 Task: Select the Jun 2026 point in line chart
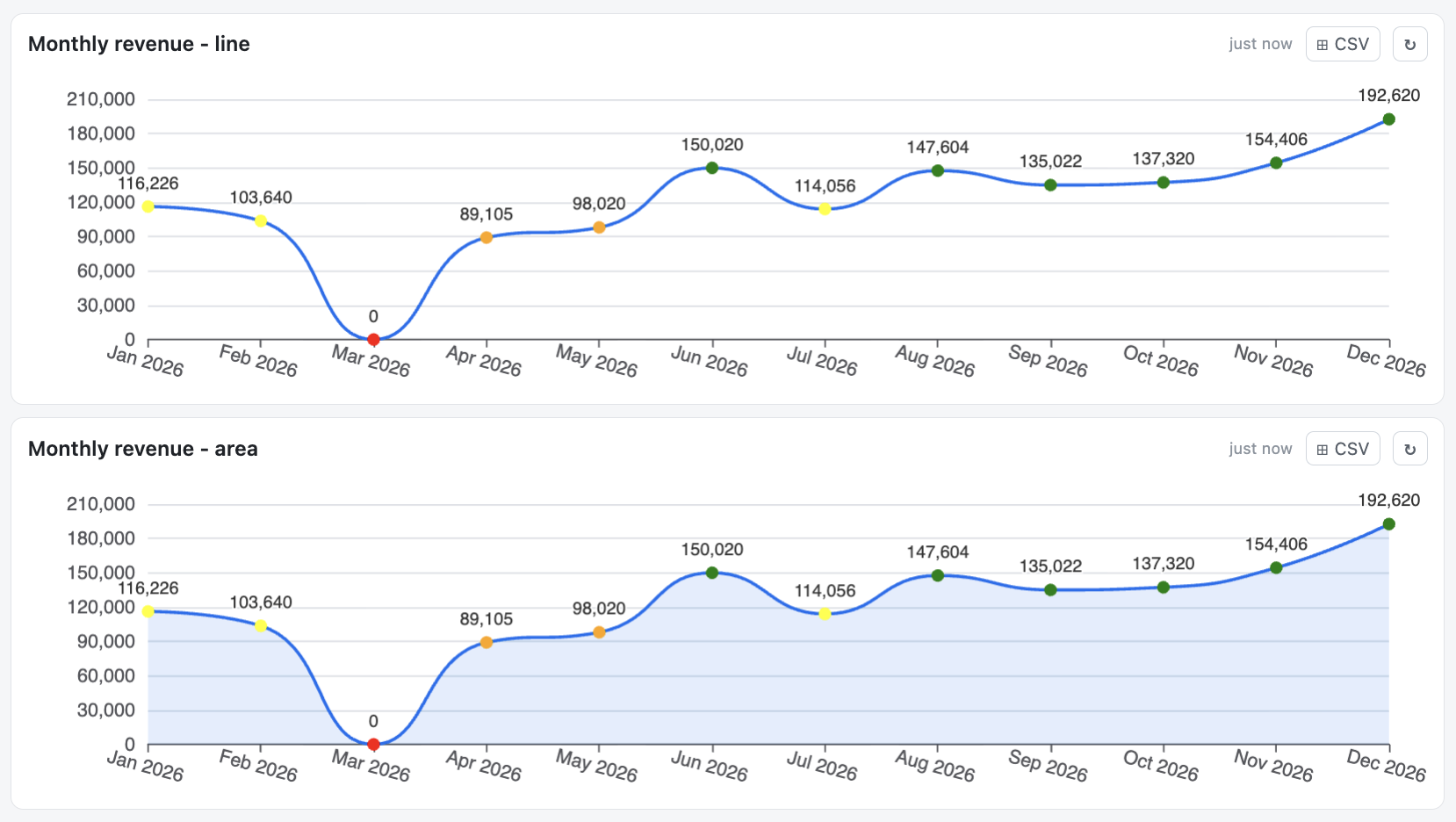tap(712, 168)
